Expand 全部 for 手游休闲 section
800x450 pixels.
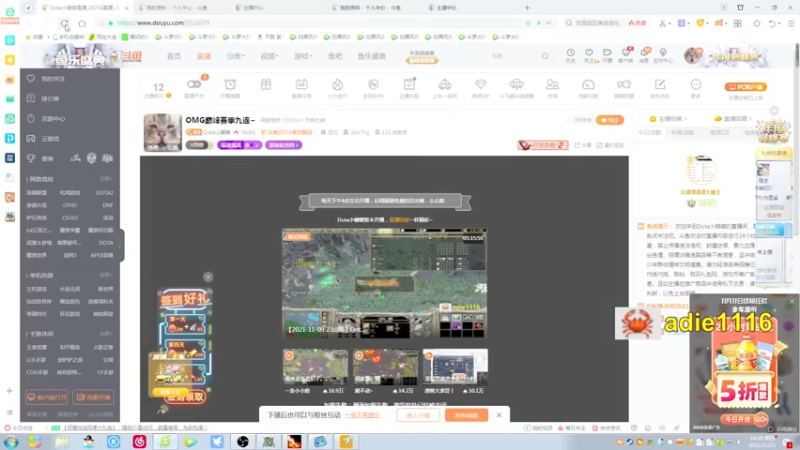[106, 334]
